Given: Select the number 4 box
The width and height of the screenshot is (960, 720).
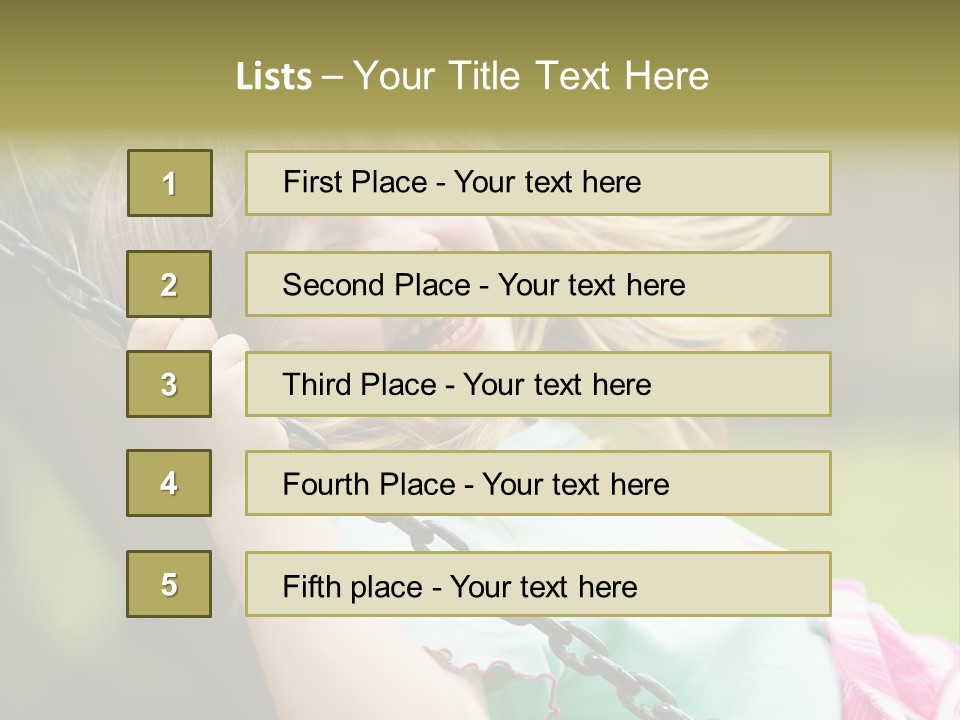Looking at the screenshot, I should (x=169, y=483).
